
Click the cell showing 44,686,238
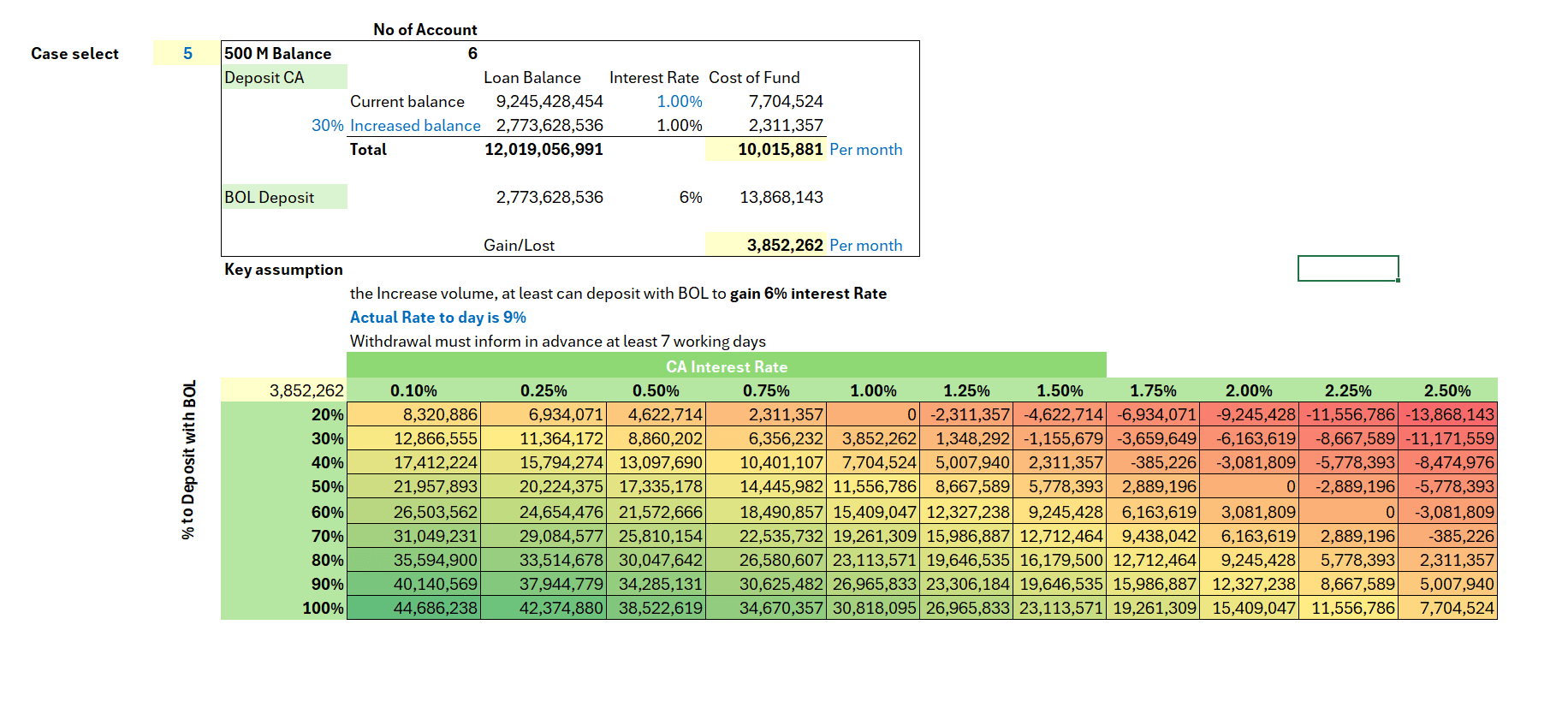(x=413, y=608)
